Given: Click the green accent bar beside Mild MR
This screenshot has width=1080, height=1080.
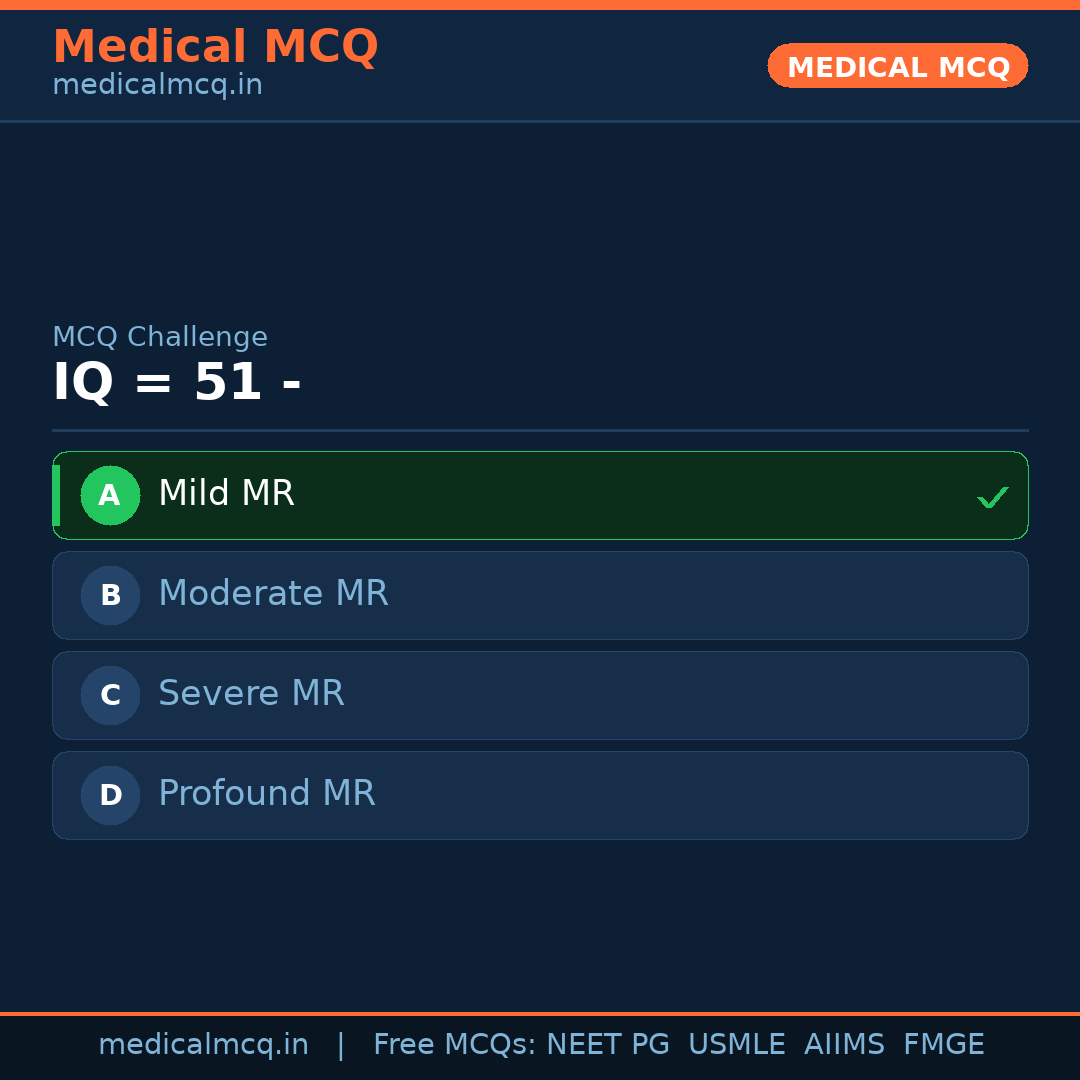Looking at the screenshot, I should click(56, 495).
